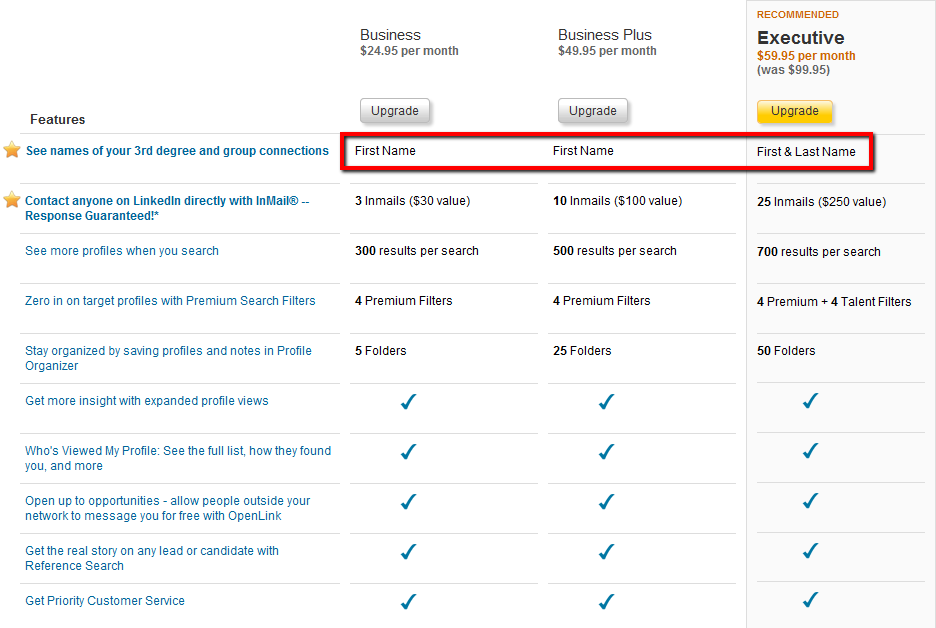Open the OpenLink opportunities feature link
936x628 pixels.
coord(168,508)
